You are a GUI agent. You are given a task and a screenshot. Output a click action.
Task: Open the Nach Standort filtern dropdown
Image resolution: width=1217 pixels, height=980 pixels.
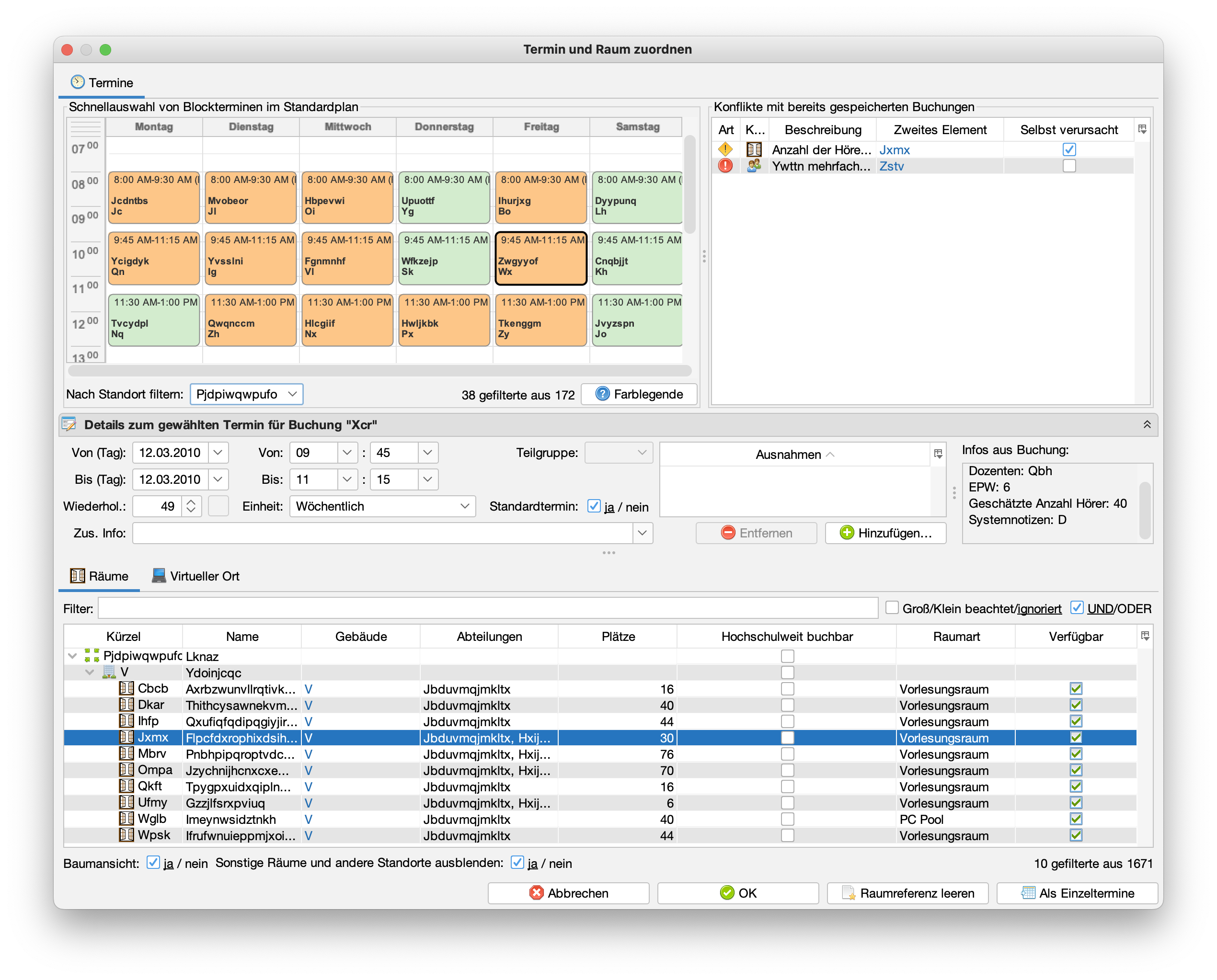(x=246, y=394)
